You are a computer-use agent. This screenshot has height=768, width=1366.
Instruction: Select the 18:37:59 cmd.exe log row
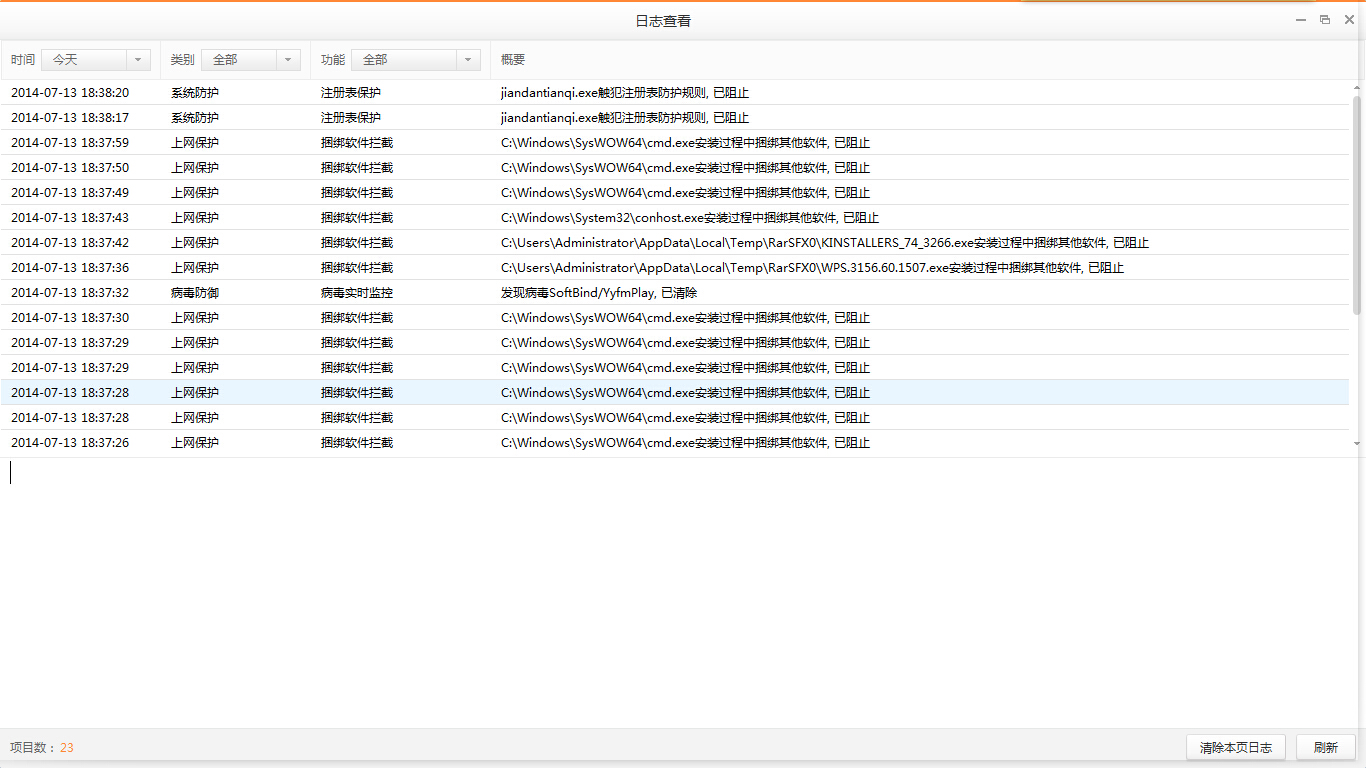tap(685, 143)
